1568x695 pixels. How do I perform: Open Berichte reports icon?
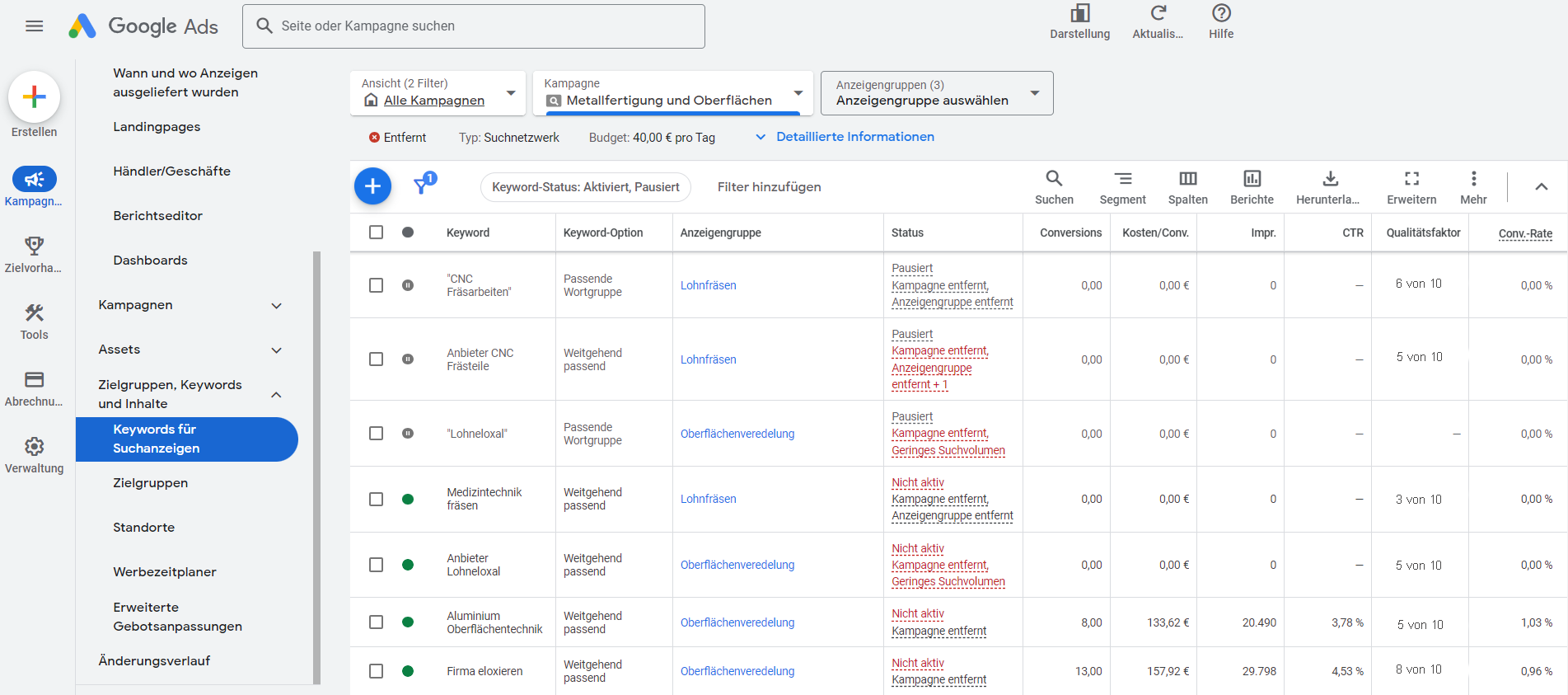coord(1252,187)
